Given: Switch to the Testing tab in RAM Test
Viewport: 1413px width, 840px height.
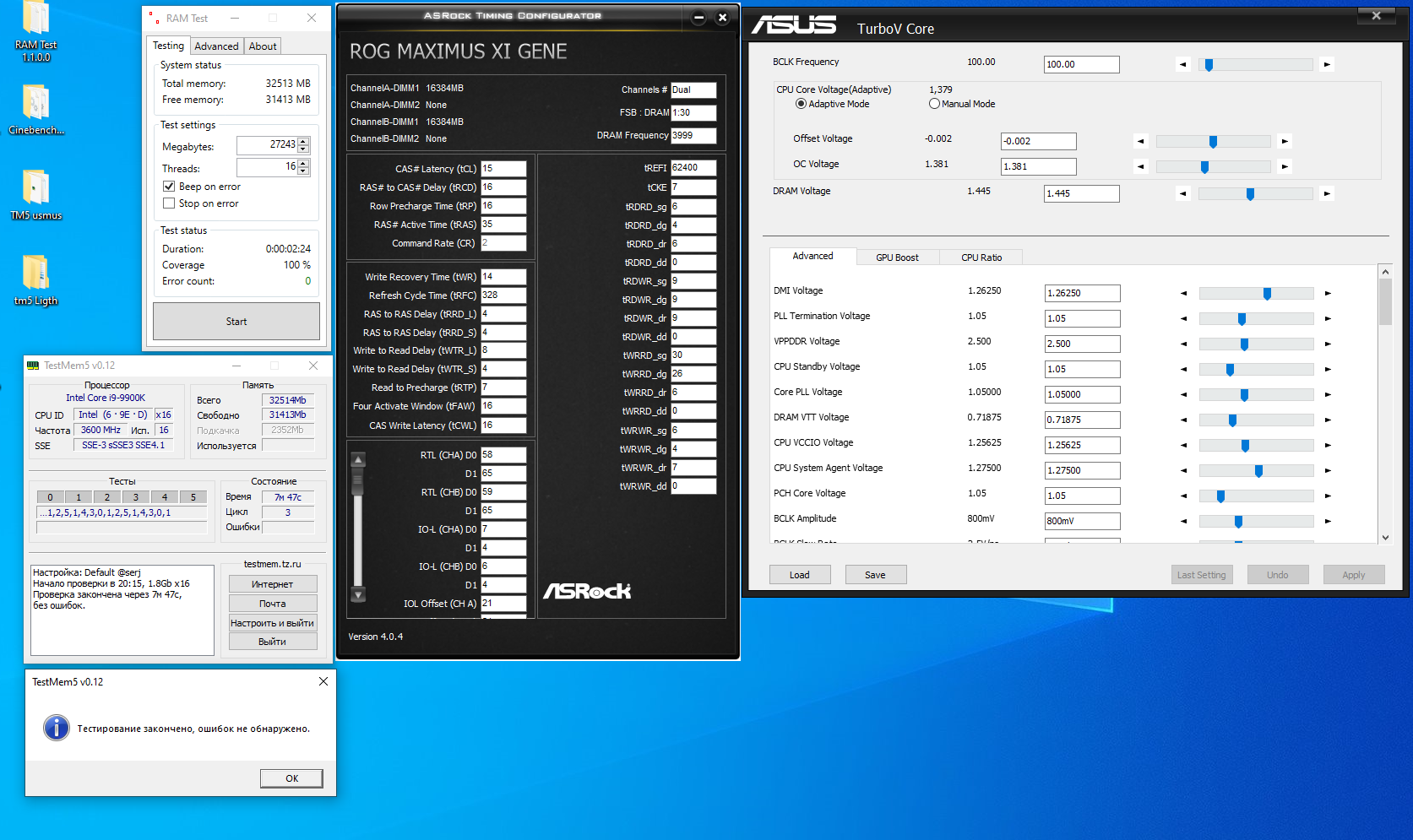Looking at the screenshot, I should coord(168,46).
